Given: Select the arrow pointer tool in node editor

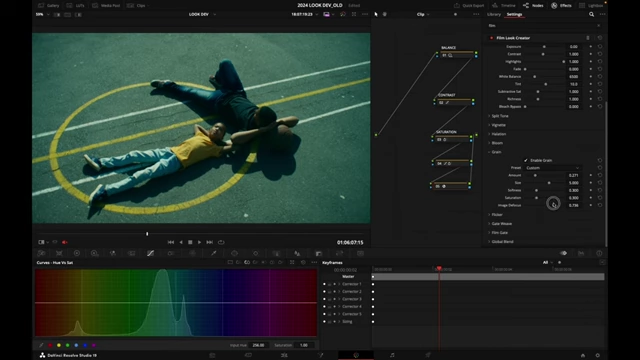Looking at the screenshot, I should [376, 14].
